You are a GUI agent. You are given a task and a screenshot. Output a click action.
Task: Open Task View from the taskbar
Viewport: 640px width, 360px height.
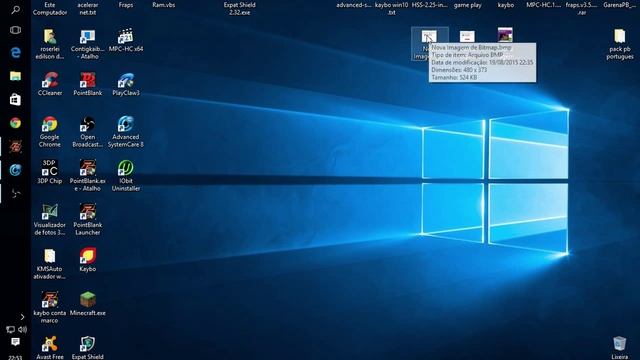pyautogui.click(x=16, y=30)
